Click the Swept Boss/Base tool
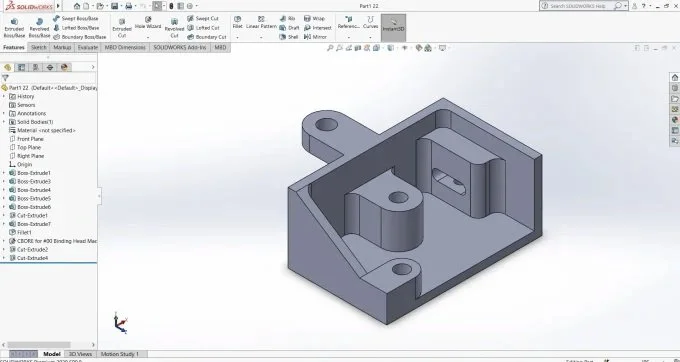Screen dimensions: 680x362 76,19
